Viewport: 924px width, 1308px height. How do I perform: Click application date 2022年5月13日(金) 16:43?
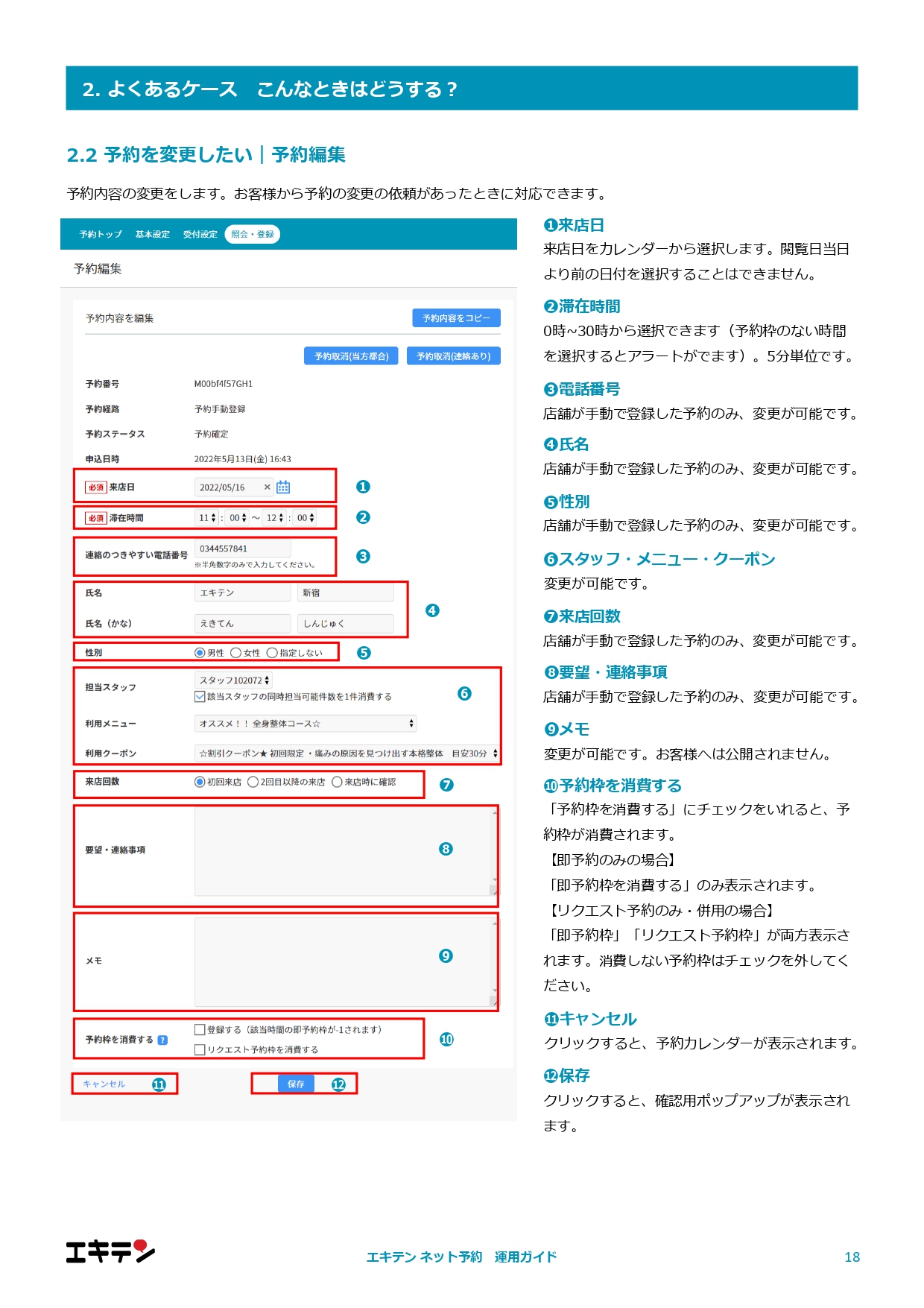tap(243, 459)
